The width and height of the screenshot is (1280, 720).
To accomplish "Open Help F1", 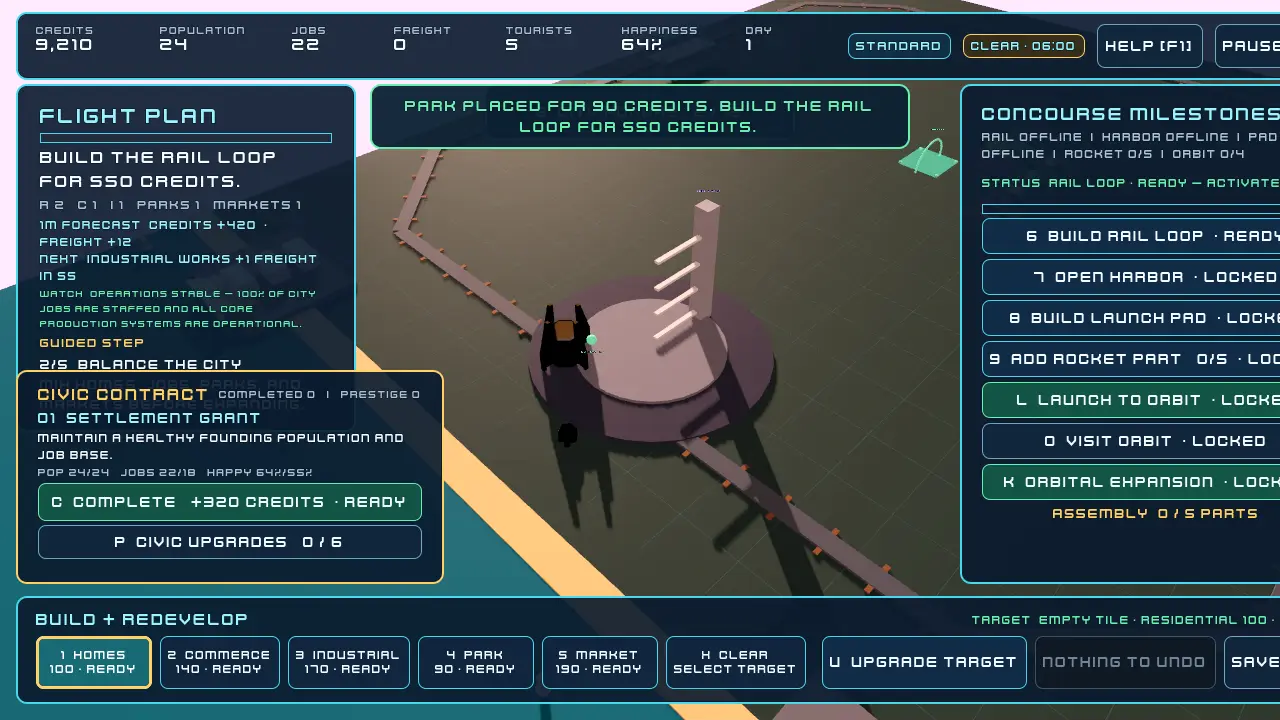I will [1149, 46].
